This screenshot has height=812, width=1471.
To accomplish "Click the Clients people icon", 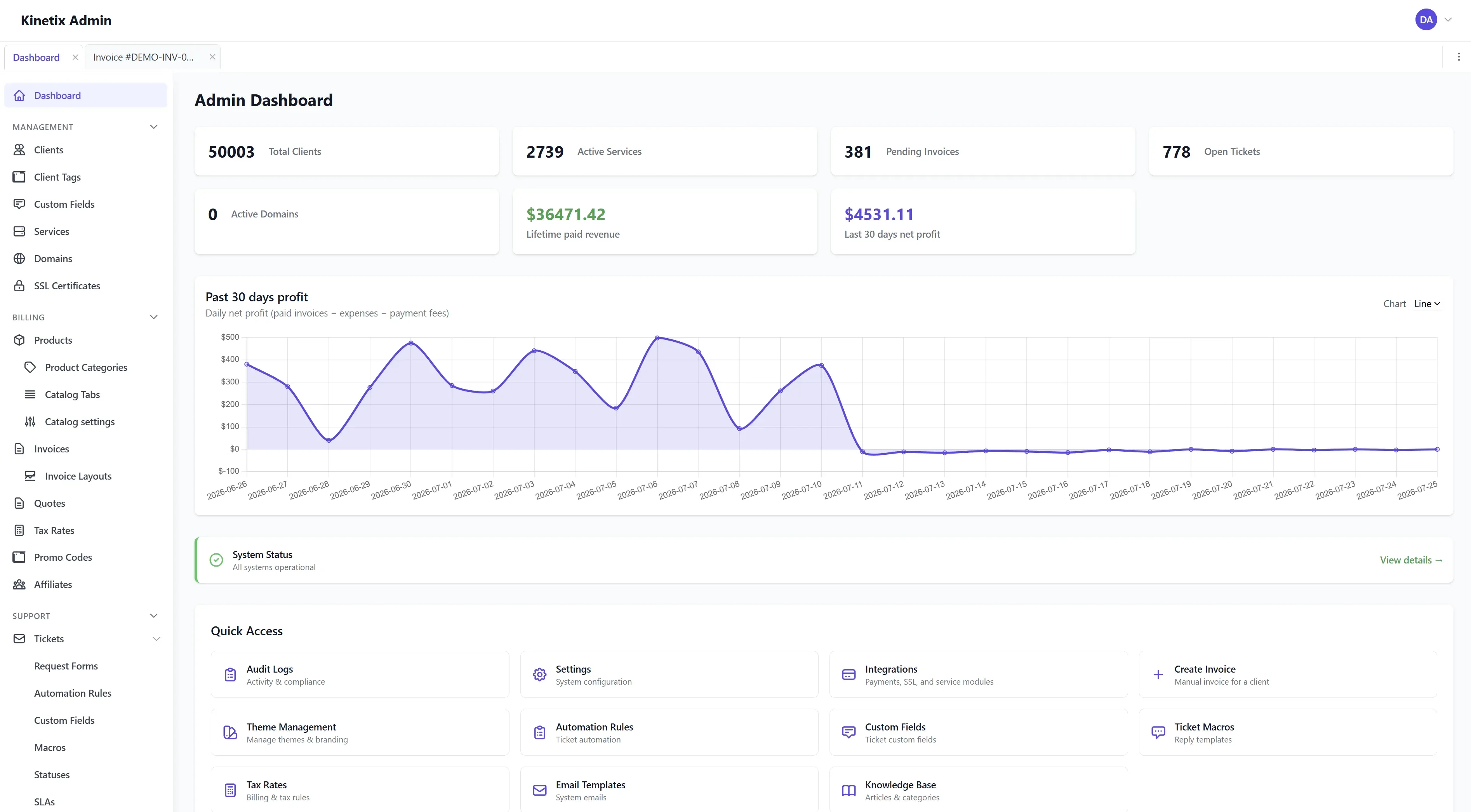I will (19, 150).
